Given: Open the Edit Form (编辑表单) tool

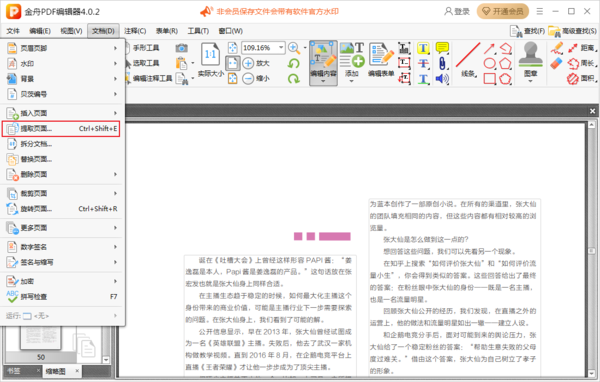Looking at the screenshot, I should coord(381,59).
